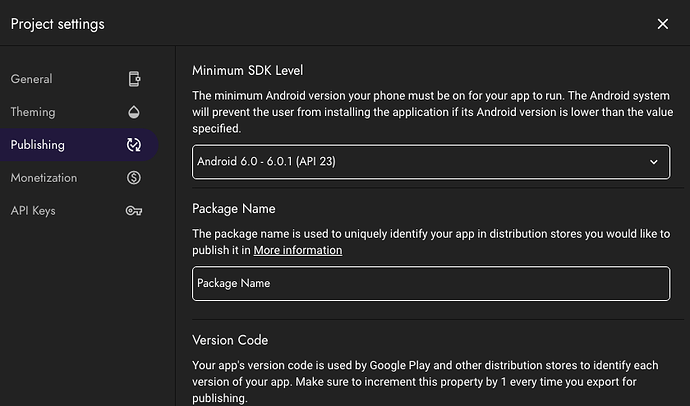Follow the More information link

[297, 250]
